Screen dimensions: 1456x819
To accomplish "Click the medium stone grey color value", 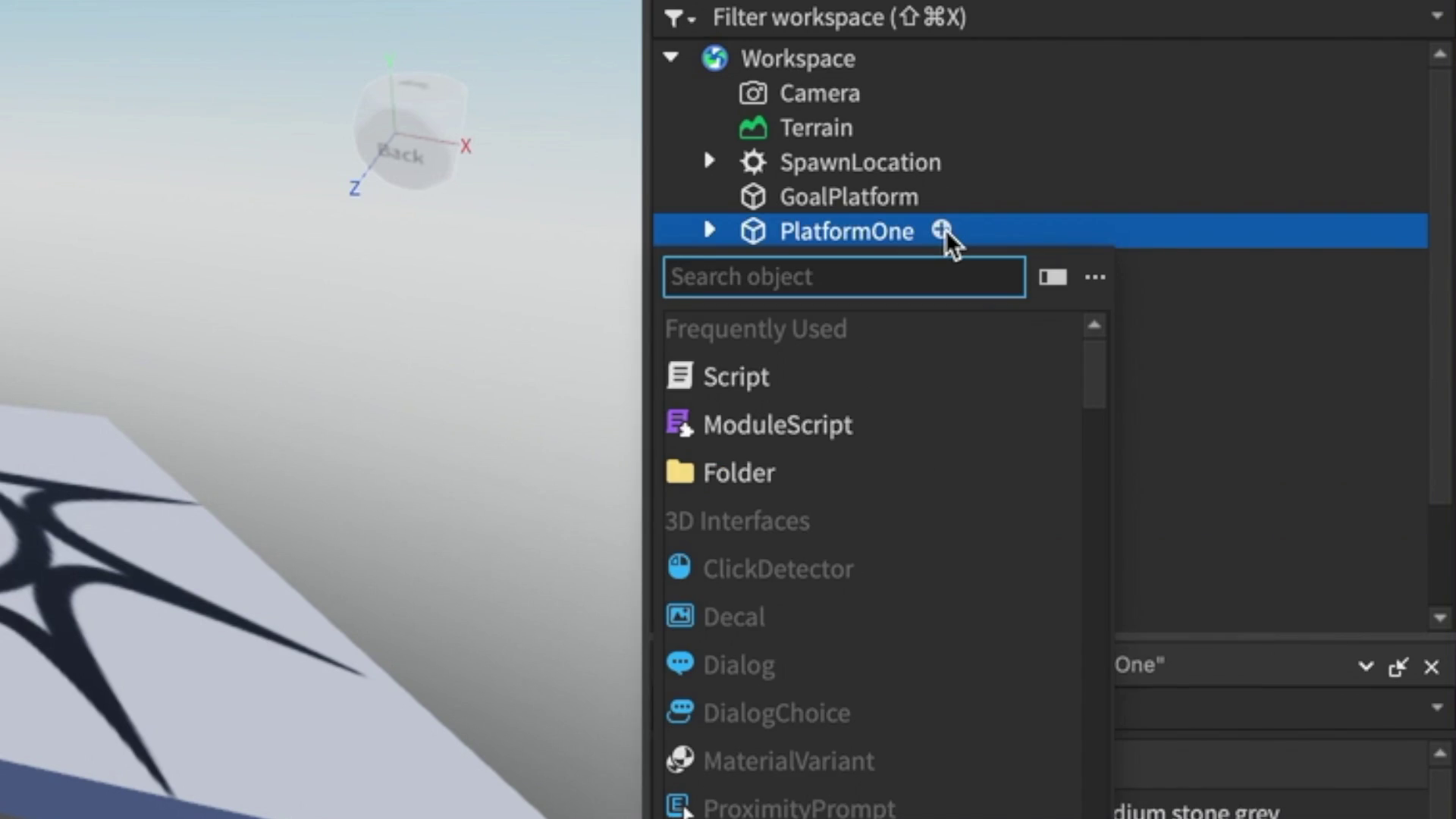I will point(1196,811).
